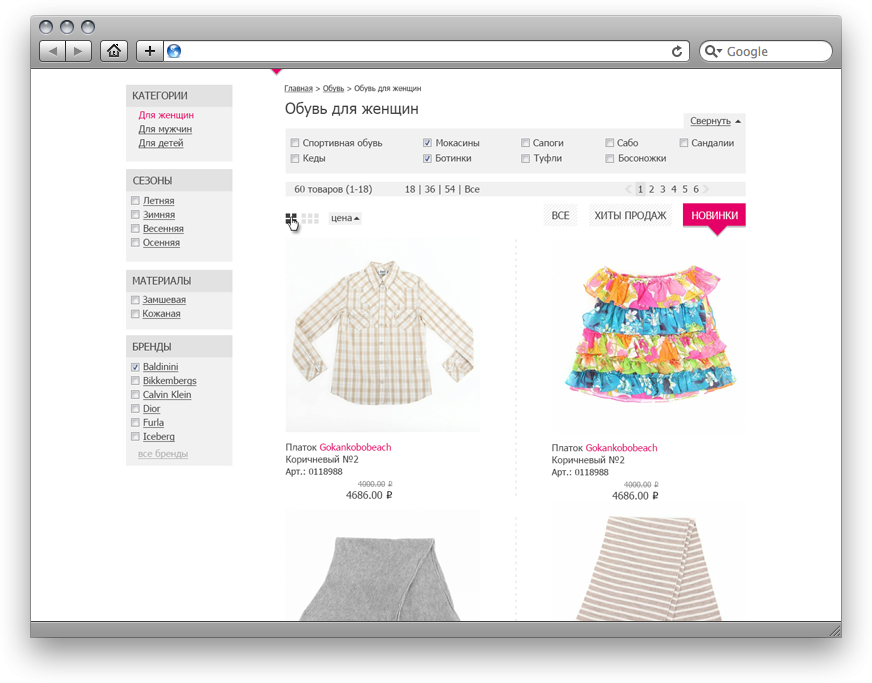
Task: Check the Замшевая material checkbox
Action: [x=135, y=300]
